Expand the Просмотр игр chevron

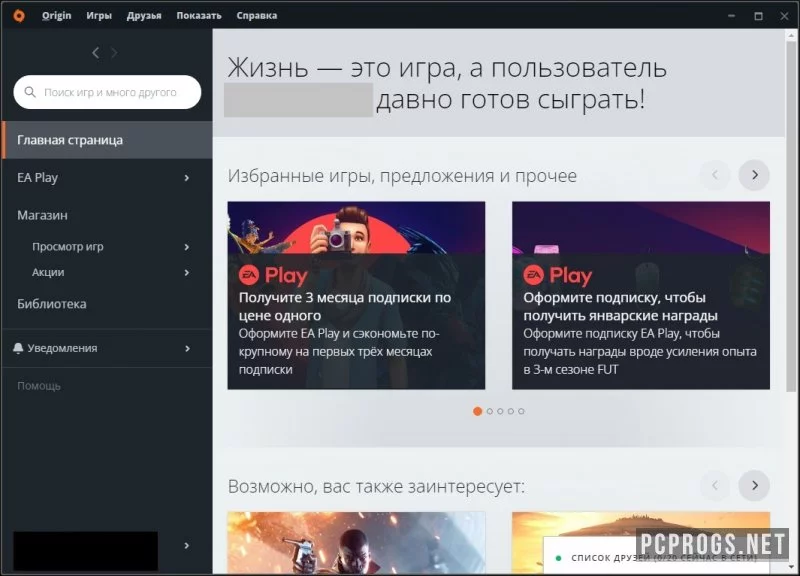click(x=187, y=247)
